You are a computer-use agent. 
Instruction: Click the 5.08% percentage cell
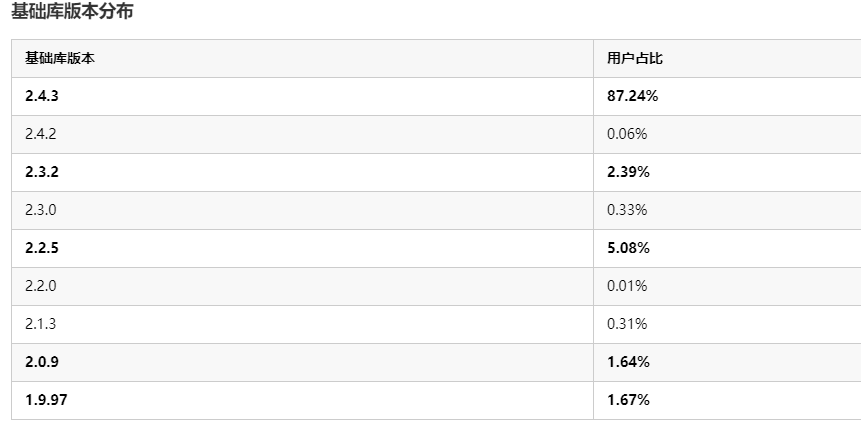pyautogui.click(x=629, y=248)
